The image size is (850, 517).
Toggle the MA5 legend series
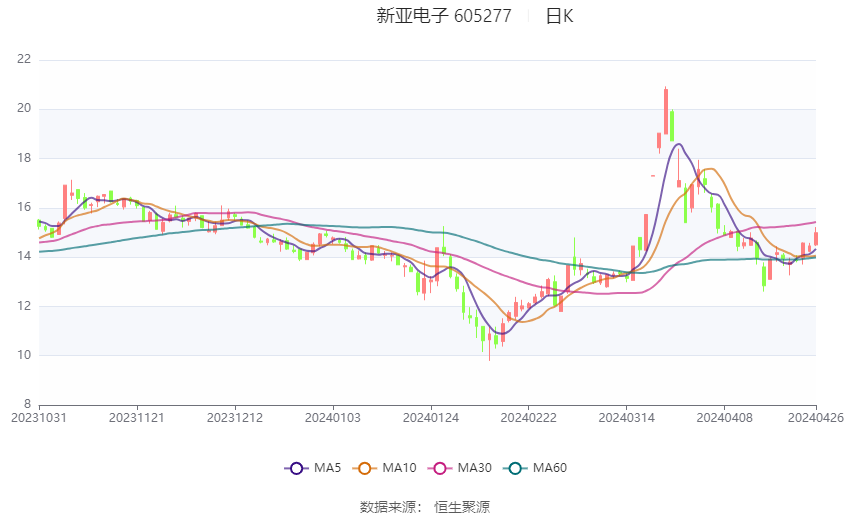click(313, 468)
